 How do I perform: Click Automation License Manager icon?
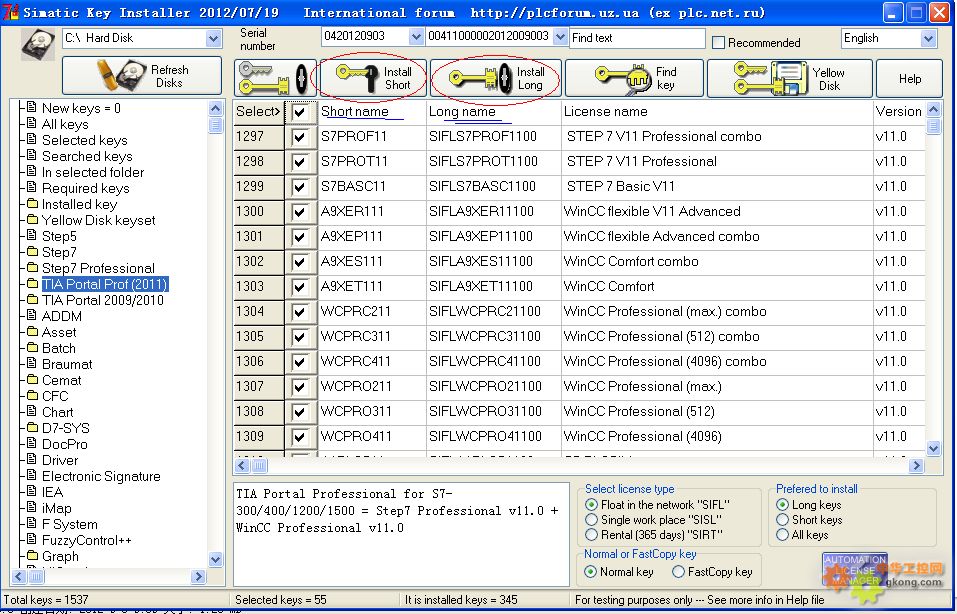tap(854, 571)
